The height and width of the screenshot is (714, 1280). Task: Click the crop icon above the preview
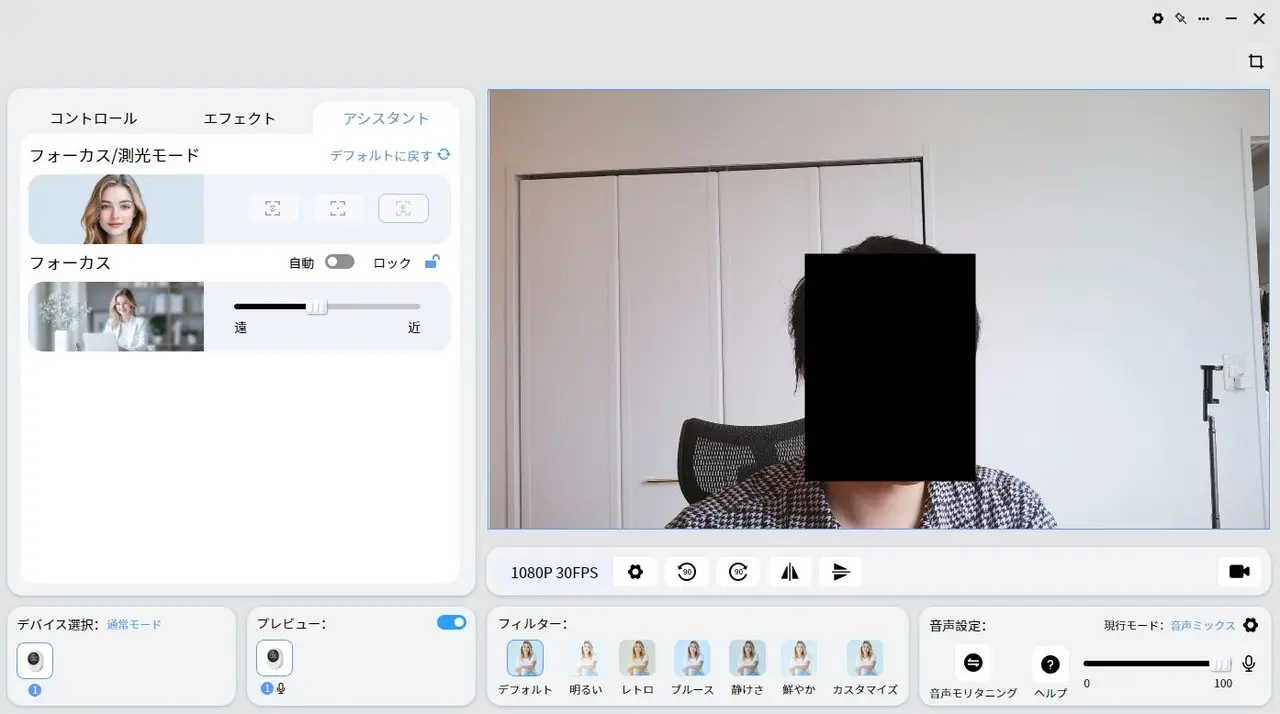[x=1256, y=62]
